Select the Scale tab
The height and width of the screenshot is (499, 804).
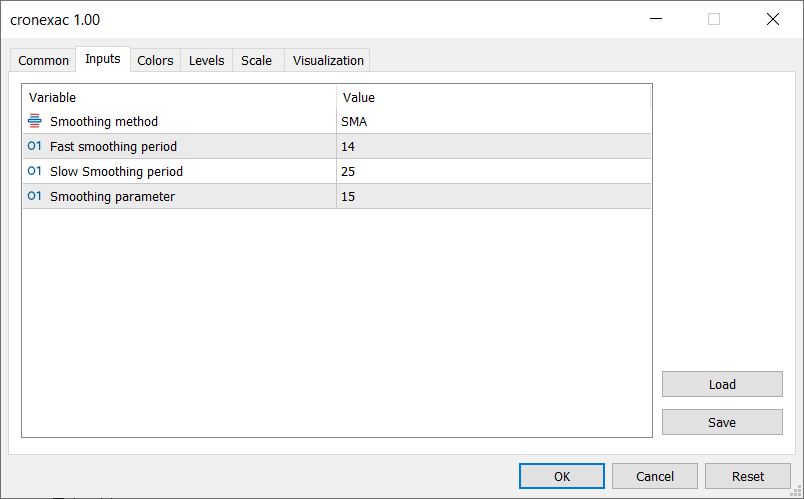point(256,61)
